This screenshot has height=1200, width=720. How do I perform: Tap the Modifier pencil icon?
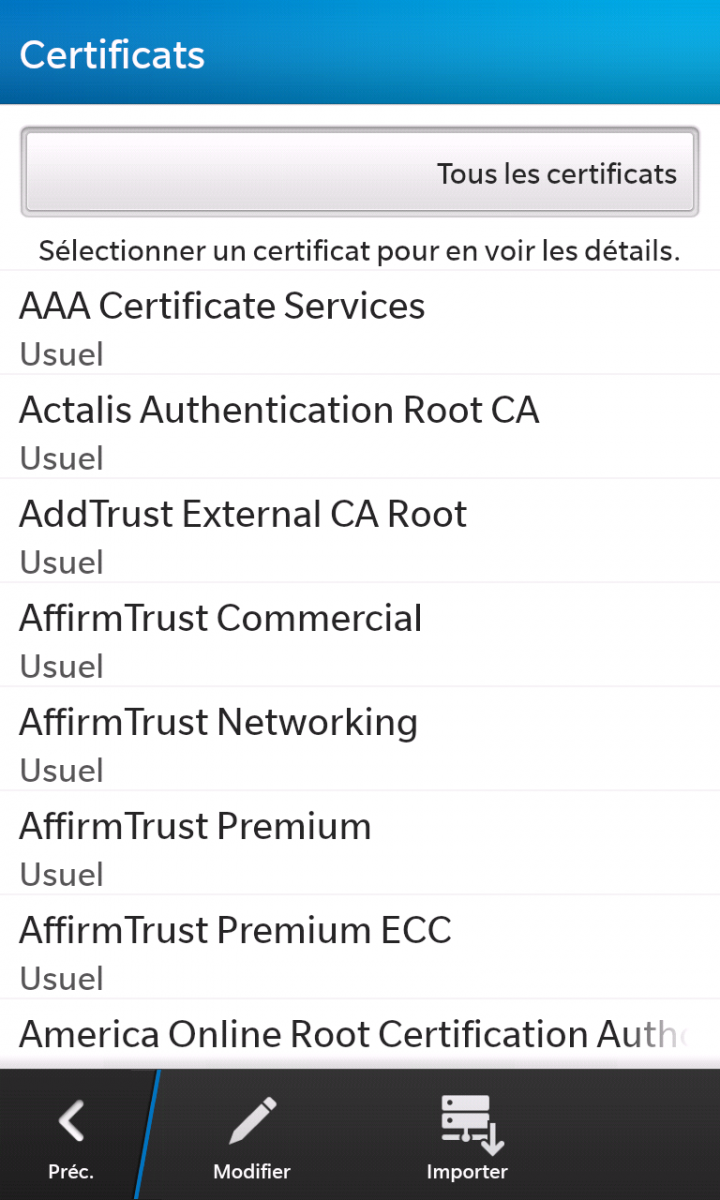[x=252, y=1121]
